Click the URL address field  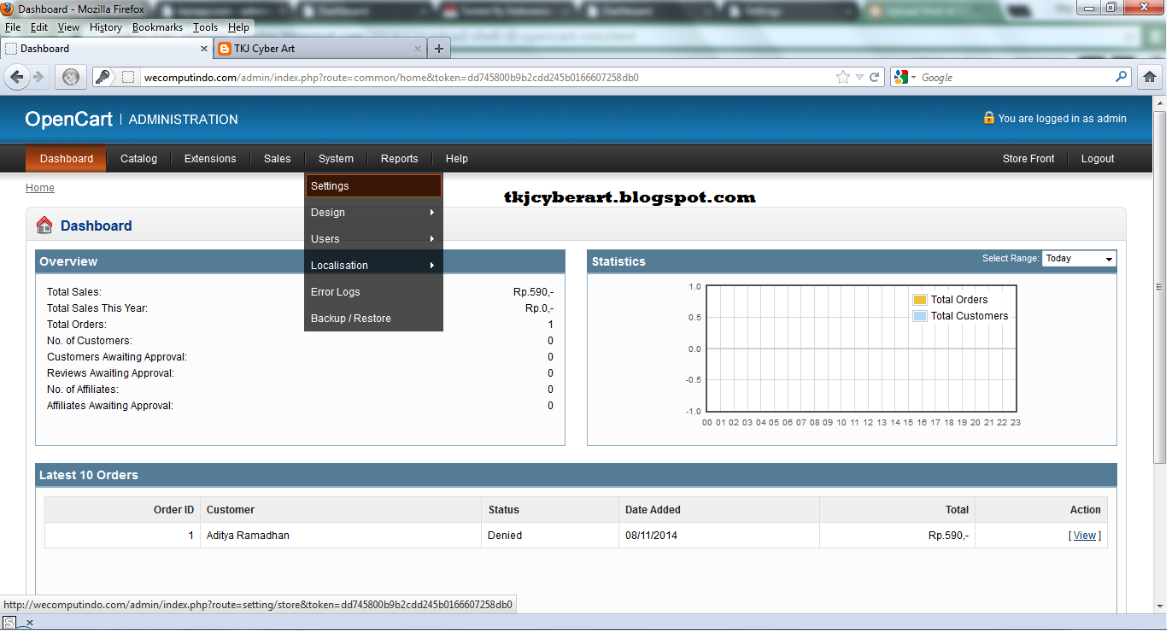coord(484,77)
